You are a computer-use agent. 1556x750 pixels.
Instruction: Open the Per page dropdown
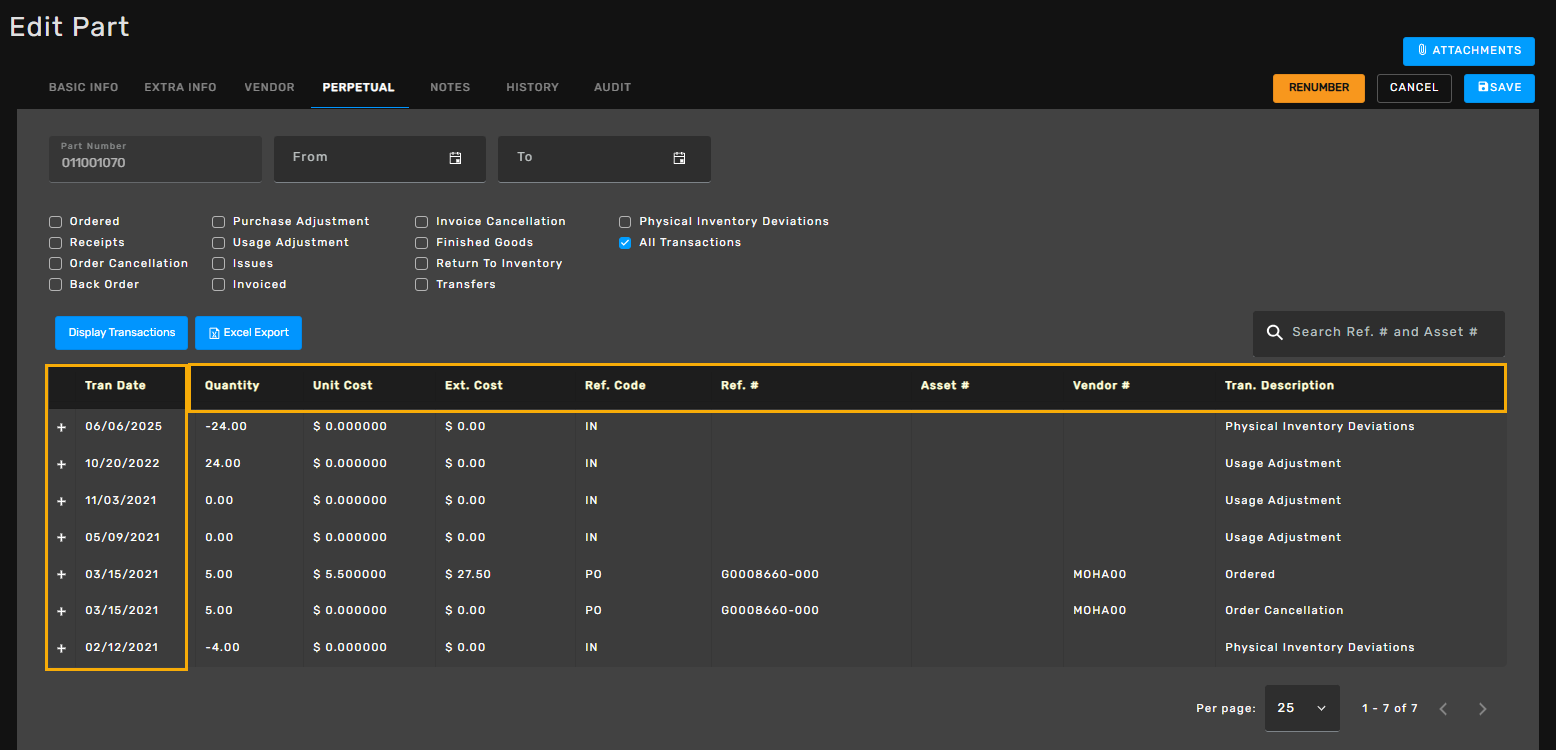[1302, 708]
